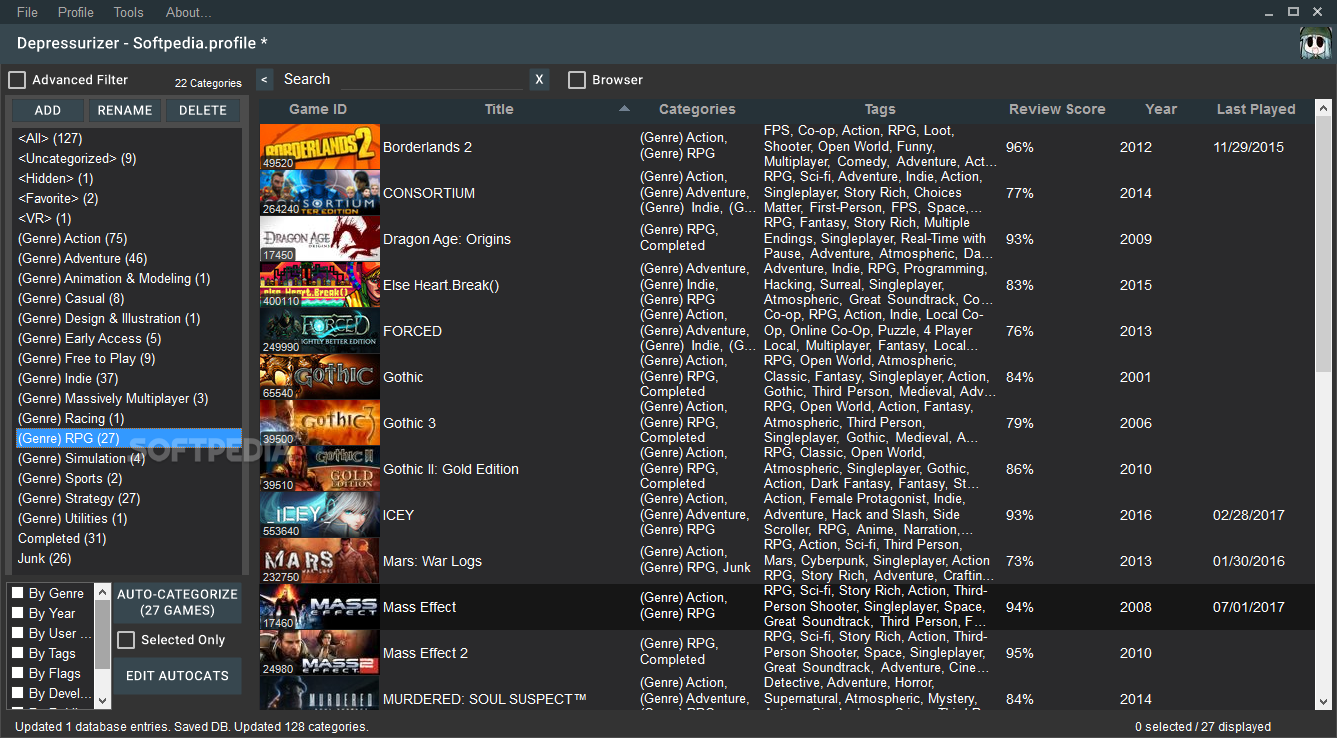Sort by the Last Played column header

click(1256, 109)
